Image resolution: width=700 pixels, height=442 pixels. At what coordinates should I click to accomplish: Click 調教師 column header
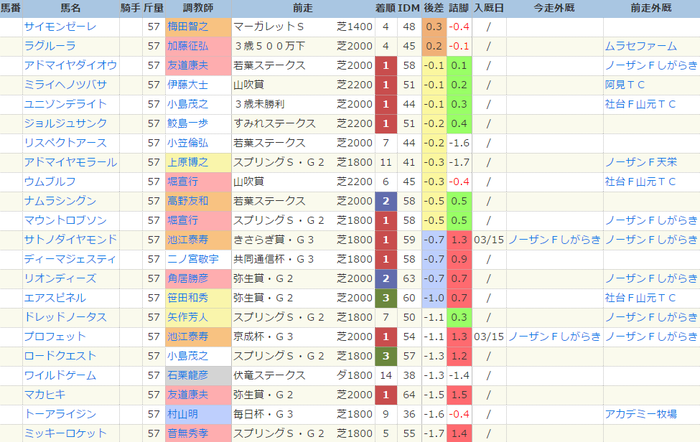coord(198,8)
